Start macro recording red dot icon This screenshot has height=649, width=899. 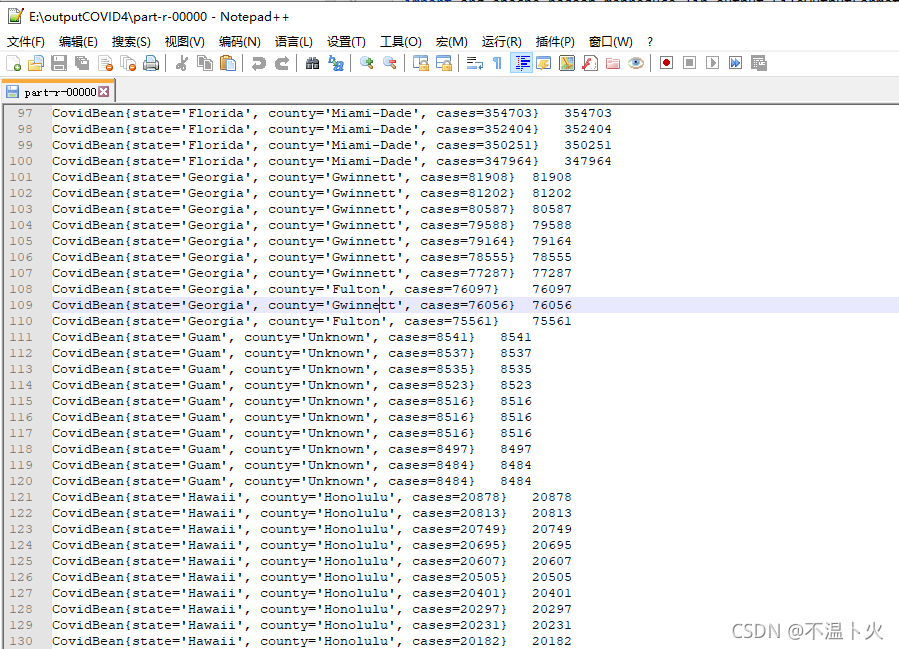point(666,63)
